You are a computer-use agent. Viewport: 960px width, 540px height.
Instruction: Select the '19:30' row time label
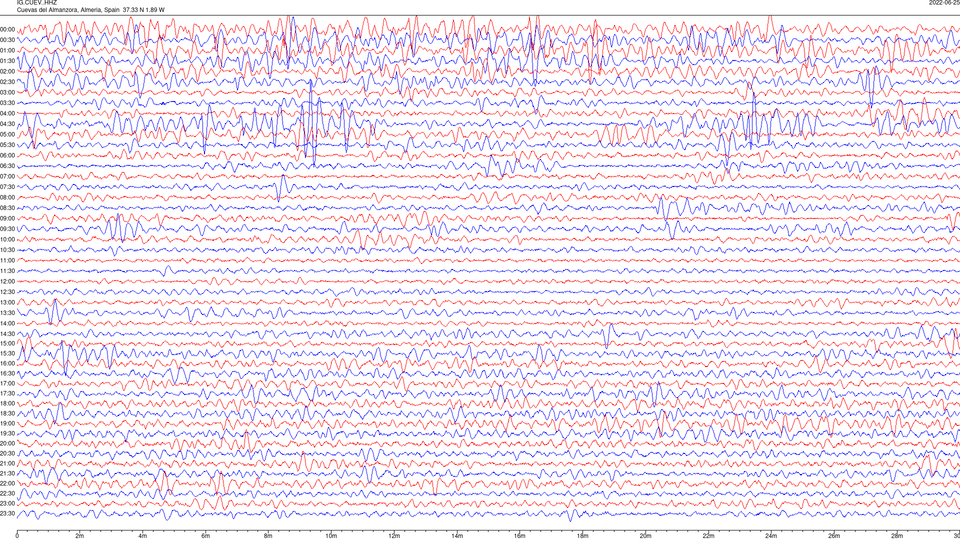point(7,433)
